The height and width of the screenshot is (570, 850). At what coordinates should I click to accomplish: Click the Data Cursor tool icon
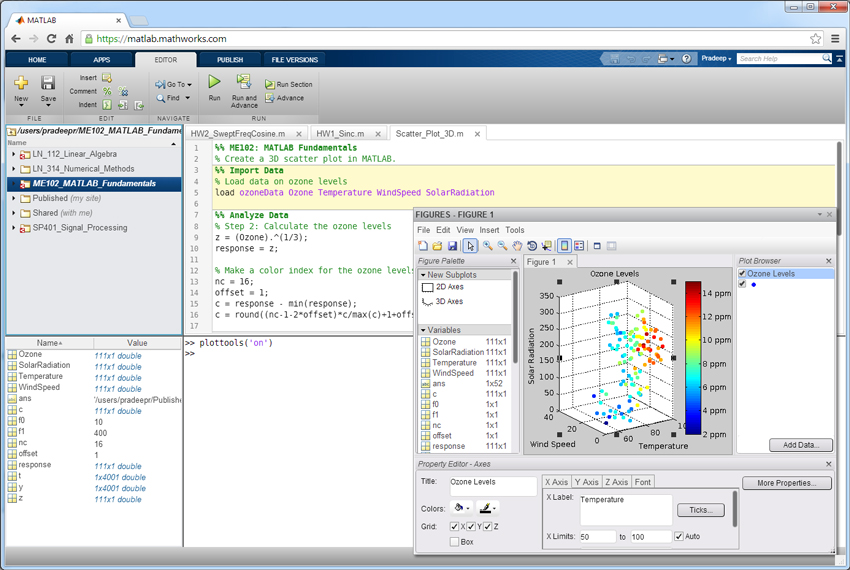click(x=546, y=246)
